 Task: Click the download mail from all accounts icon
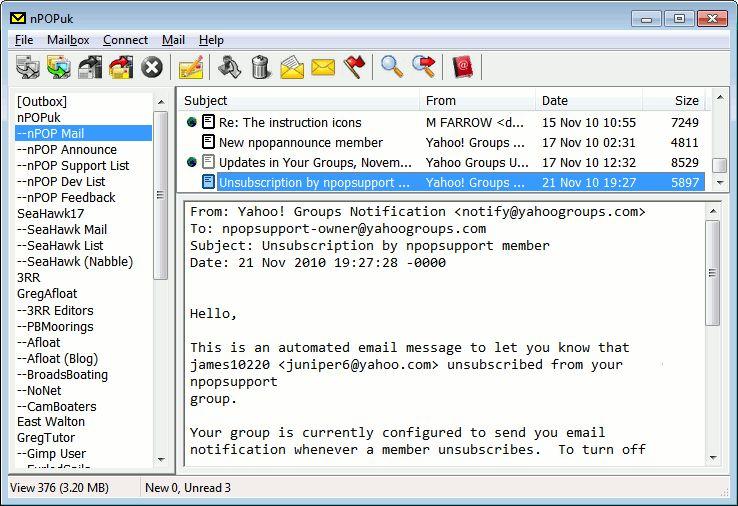[x=59, y=67]
